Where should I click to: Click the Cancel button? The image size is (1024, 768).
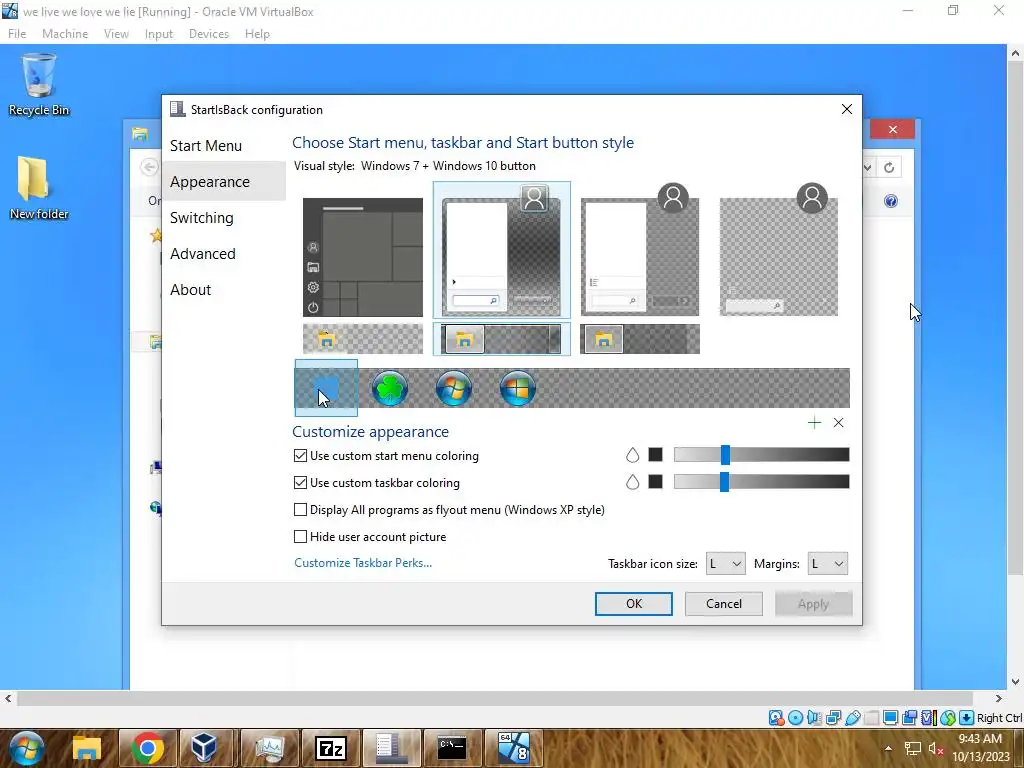(x=724, y=604)
